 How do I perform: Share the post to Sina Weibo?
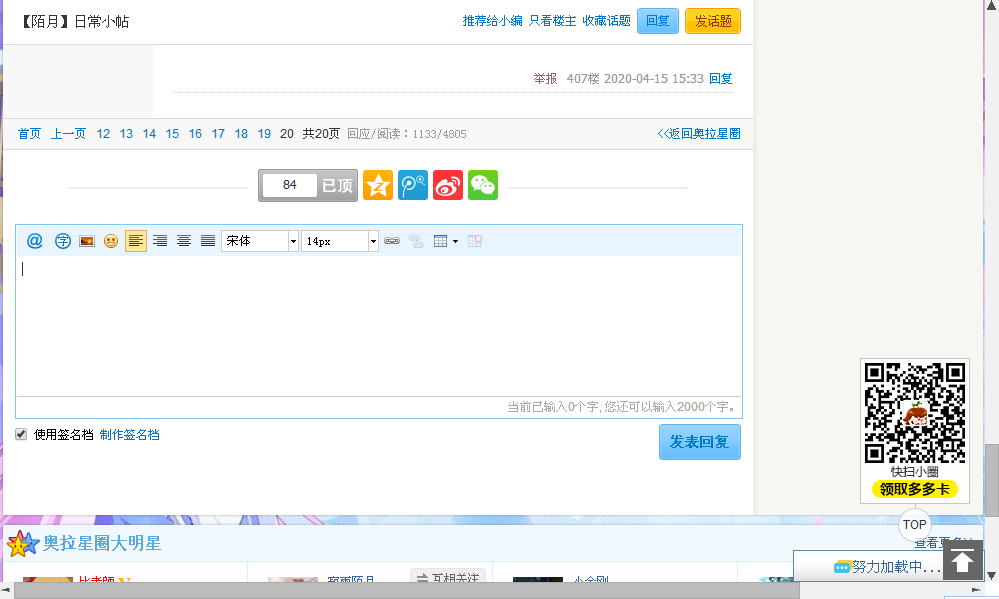[448, 185]
